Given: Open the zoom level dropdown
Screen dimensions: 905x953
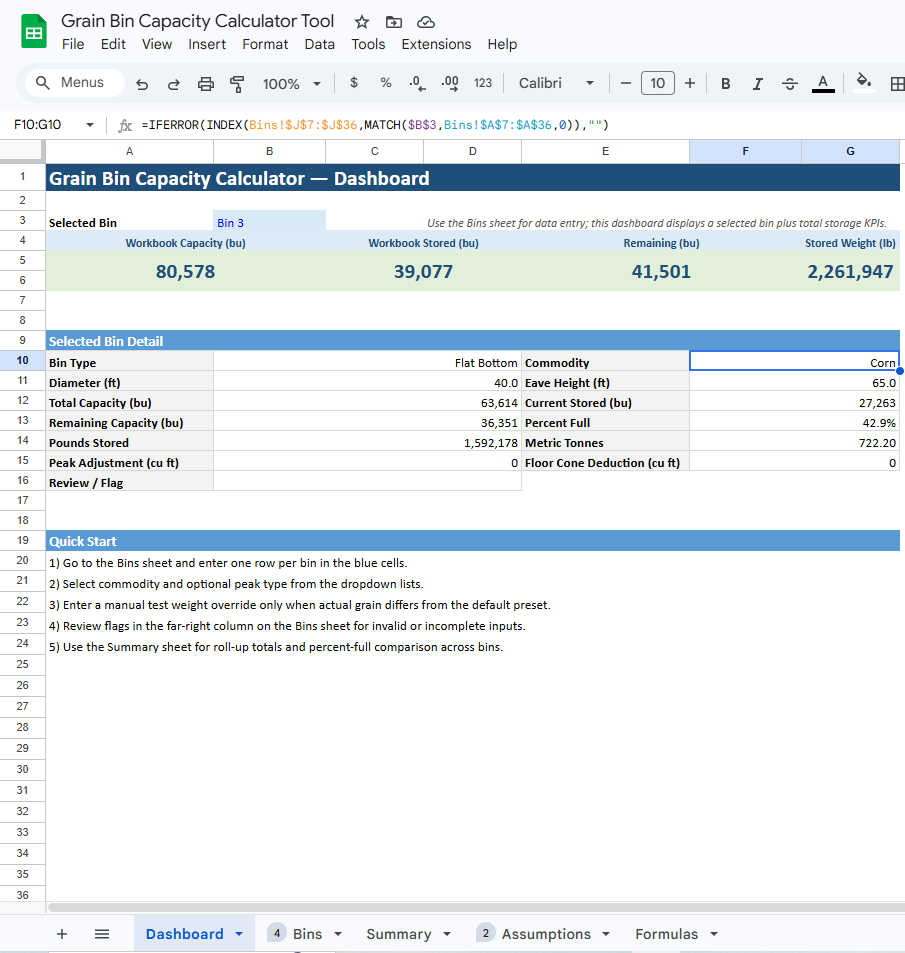Looking at the screenshot, I should 291,84.
